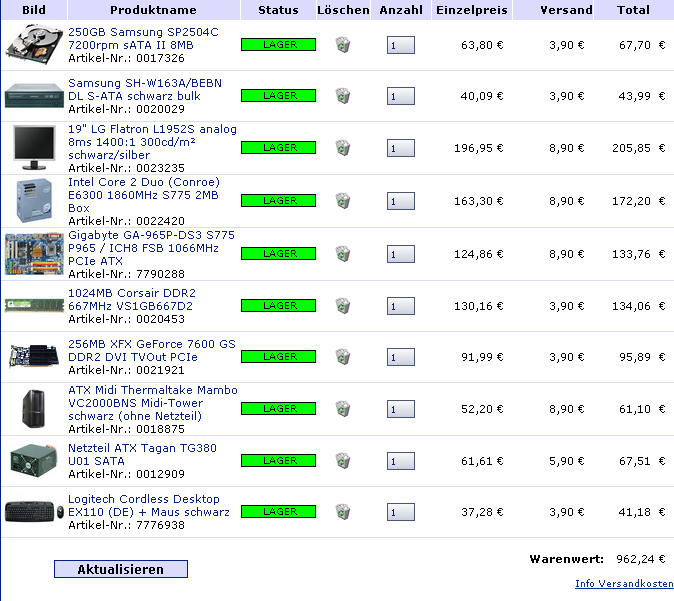Click quantity field for Samsung SH-W163A
This screenshot has width=674, height=601.
(x=401, y=96)
